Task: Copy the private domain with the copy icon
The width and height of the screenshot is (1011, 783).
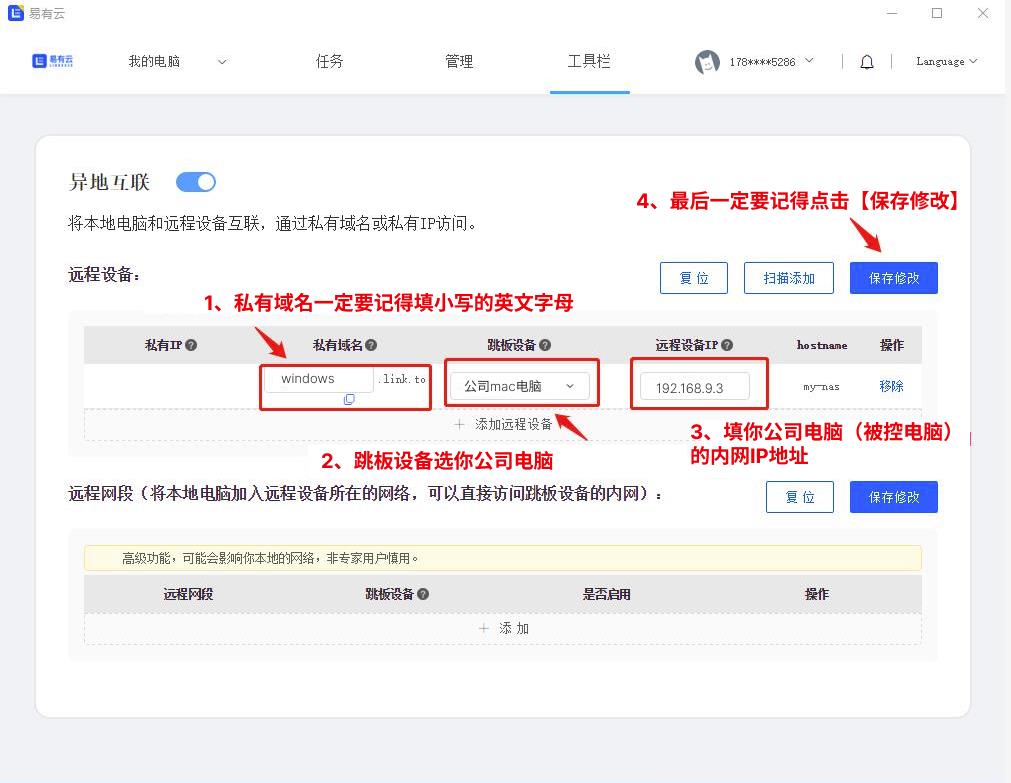Action: pyautogui.click(x=349, y=400)
